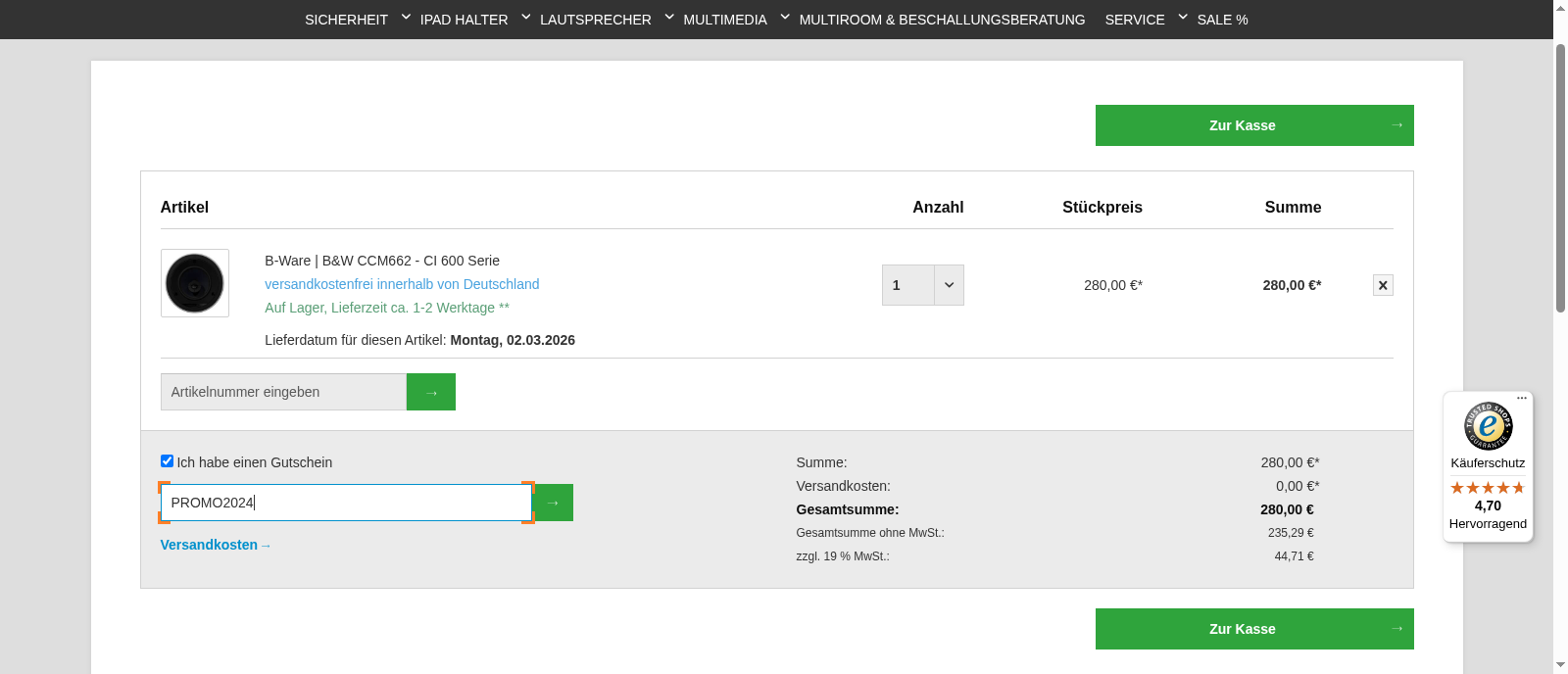Open the MULTIMEDIA menu item
The width and height of the screenshot is (1568, 674).
coord(725,20)
